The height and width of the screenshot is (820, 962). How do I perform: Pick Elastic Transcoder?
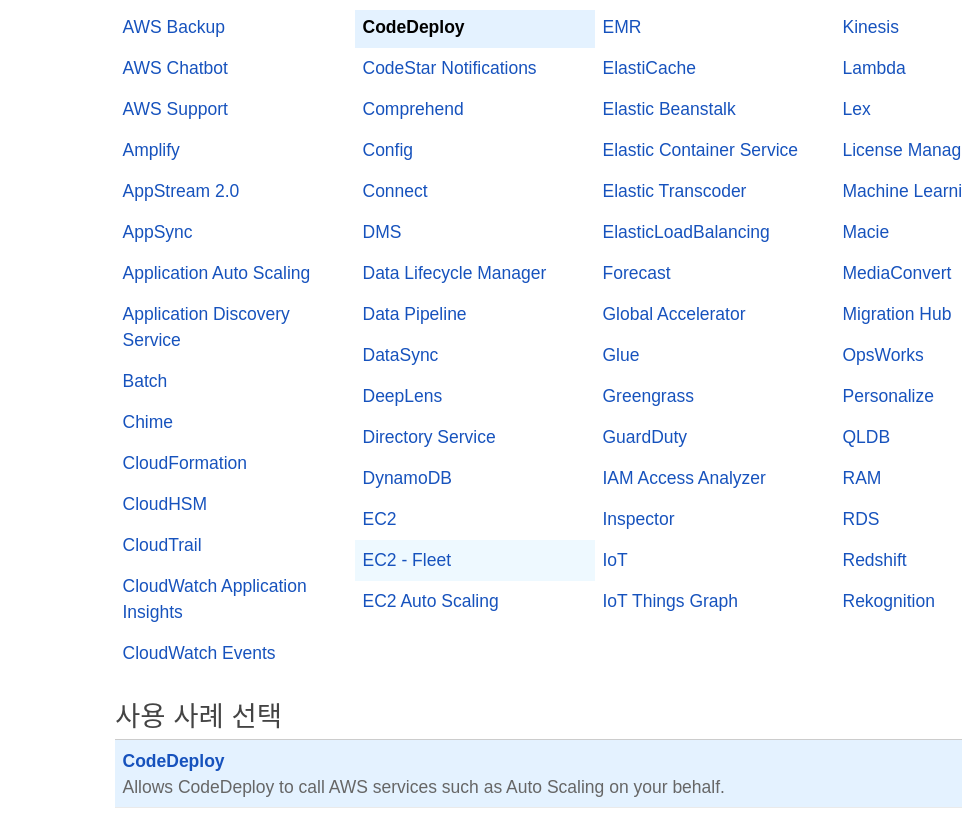(x=674, y=191)
